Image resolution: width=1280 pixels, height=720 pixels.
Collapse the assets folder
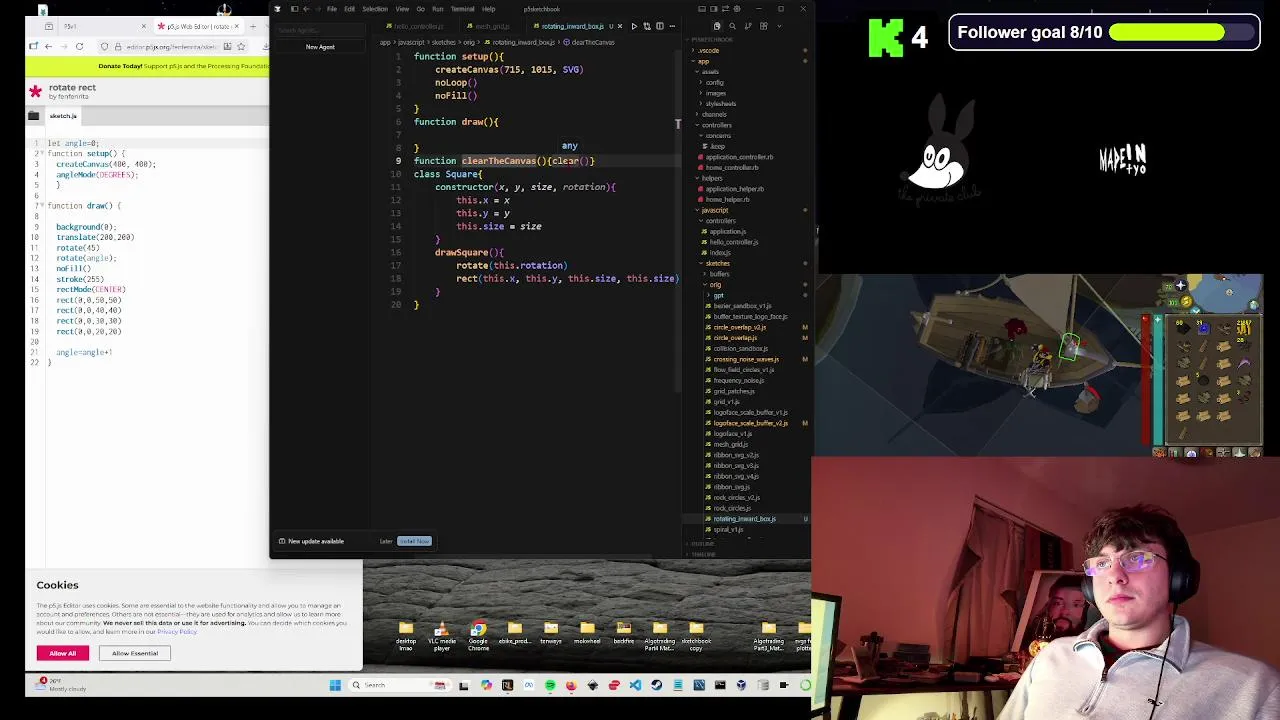pyautogui.click(x=709, y=72)
